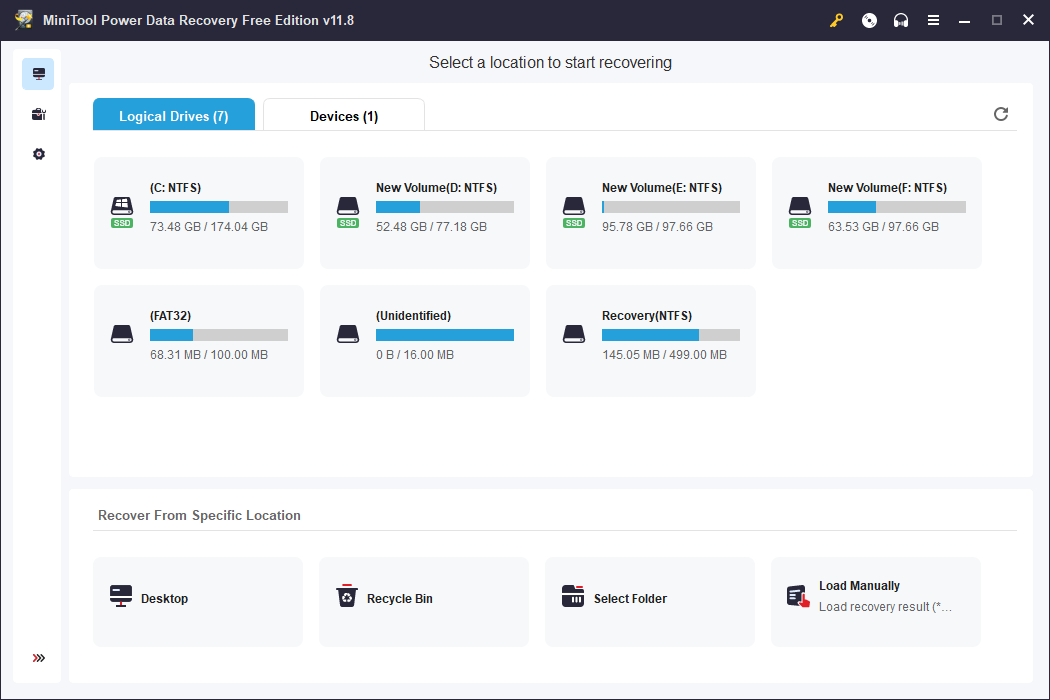Refresh the drive list
1050x700 pixels.
click(1001, 114)
